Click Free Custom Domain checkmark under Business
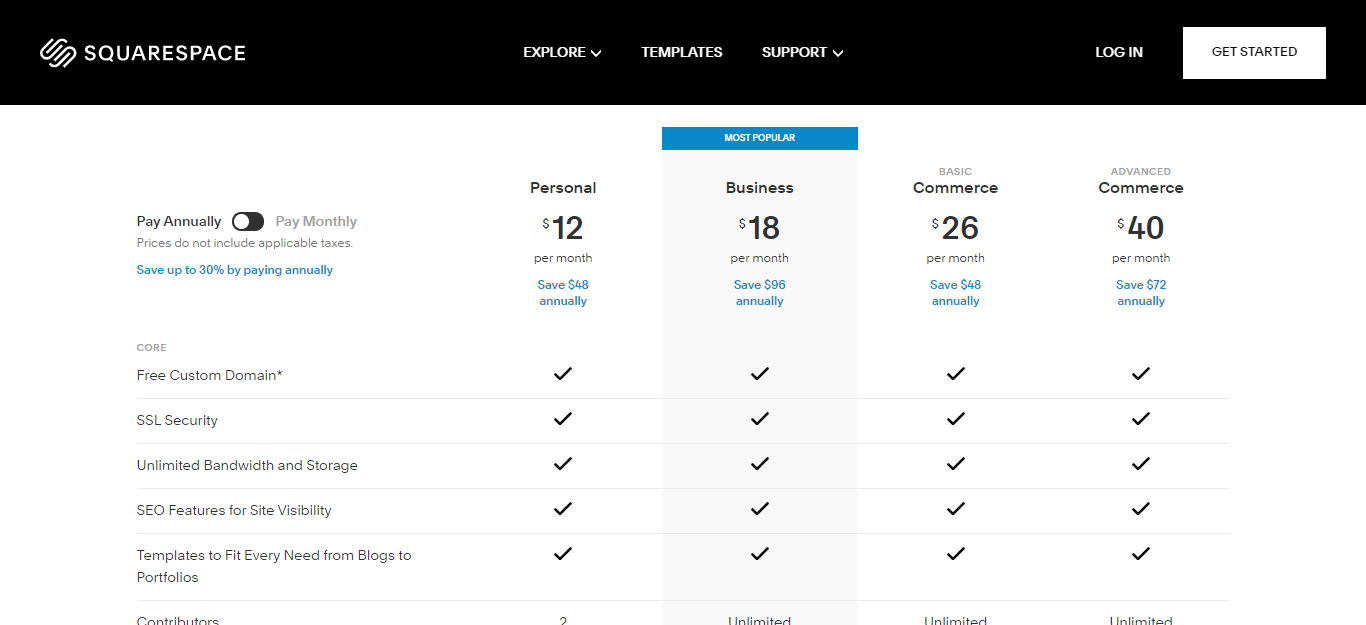 [x=760, y=374]
